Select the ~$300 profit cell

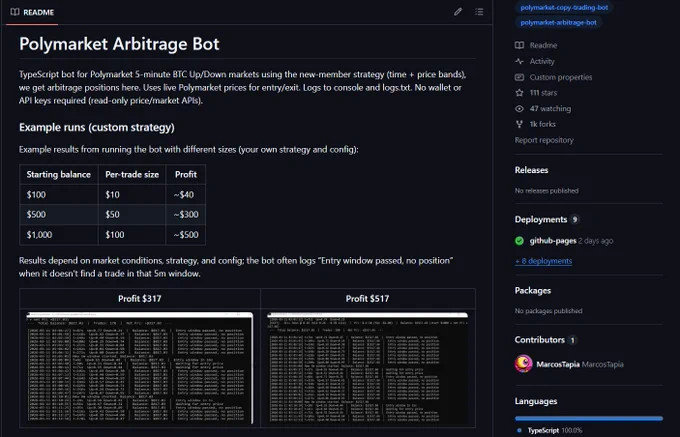click(x=186, y=214)
